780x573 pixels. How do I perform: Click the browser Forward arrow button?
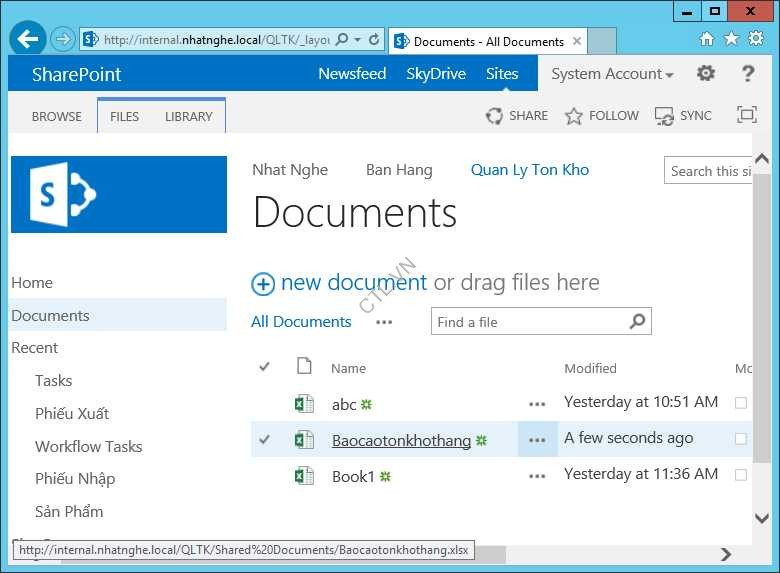(x=63, y=39)
